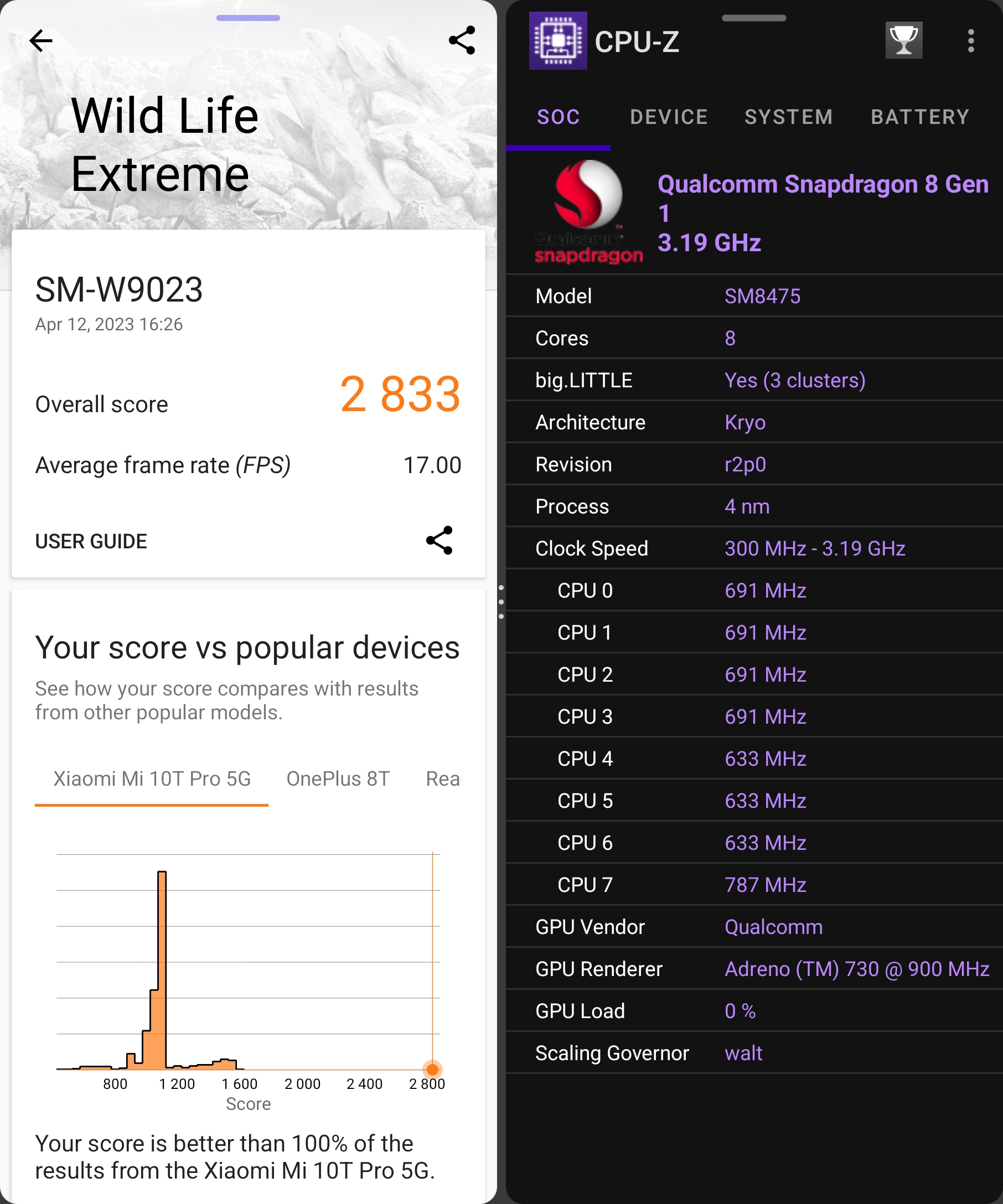
Task: Tap the Scaling Governor value walt
Action: click(x=743, y=1053)
